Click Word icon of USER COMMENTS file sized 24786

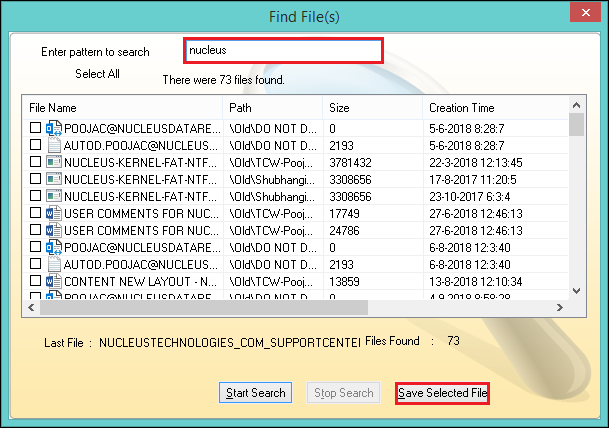tap(54, 231)
